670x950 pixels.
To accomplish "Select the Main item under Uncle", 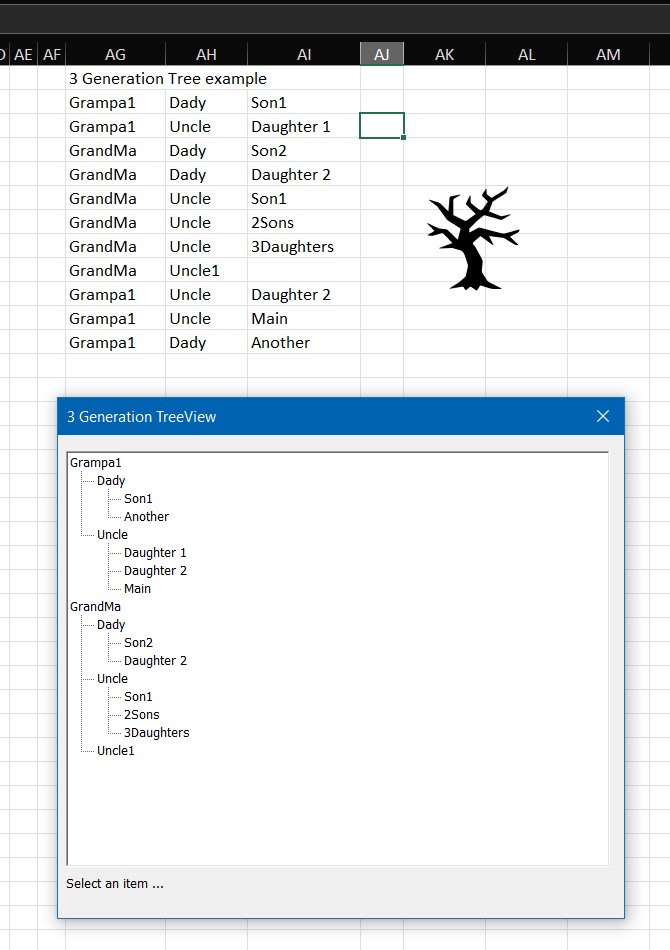I will [137, 589].
